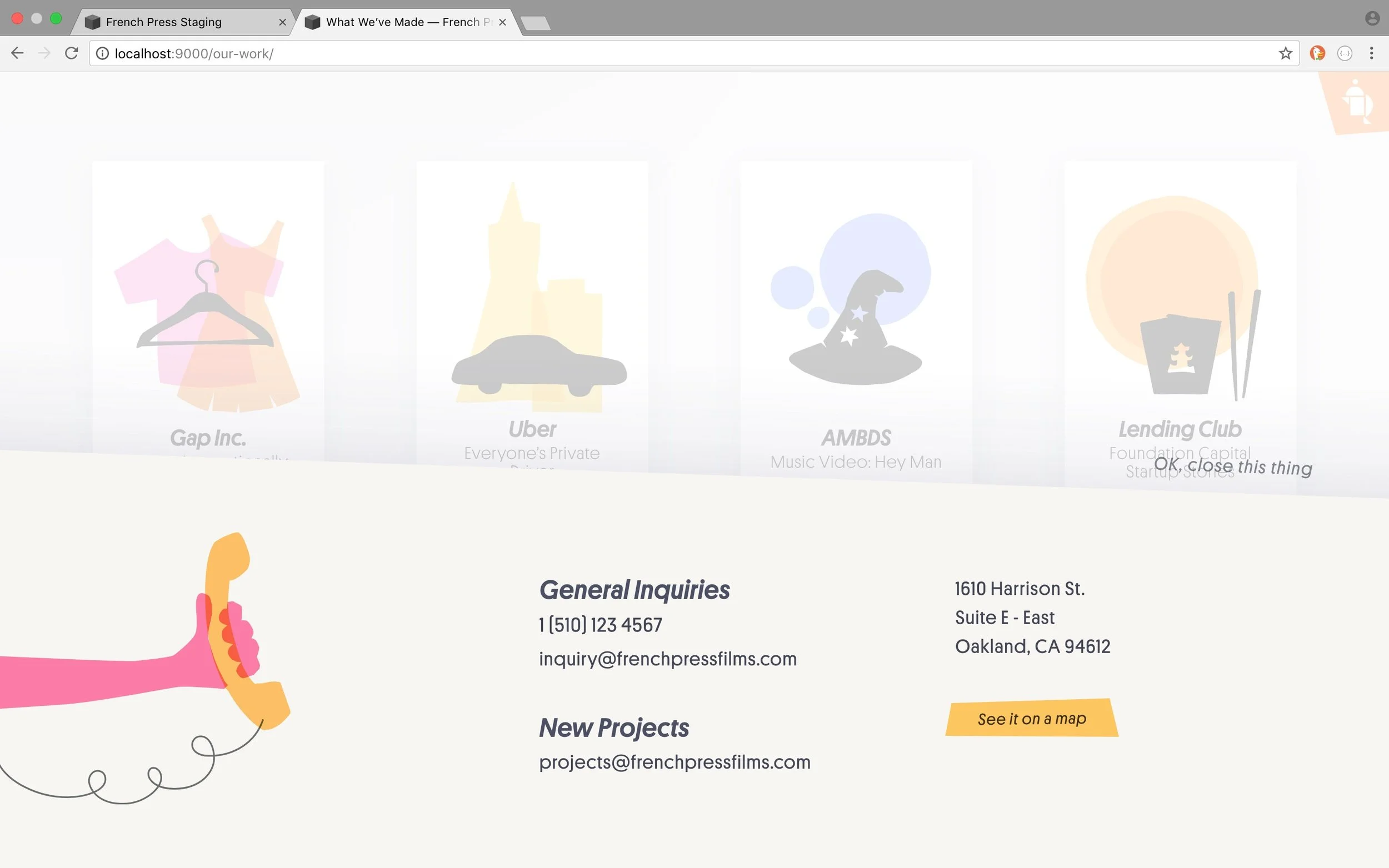The image size is (1389, 868).
Task: Click the General Inquiries heading
Action: 634,590
